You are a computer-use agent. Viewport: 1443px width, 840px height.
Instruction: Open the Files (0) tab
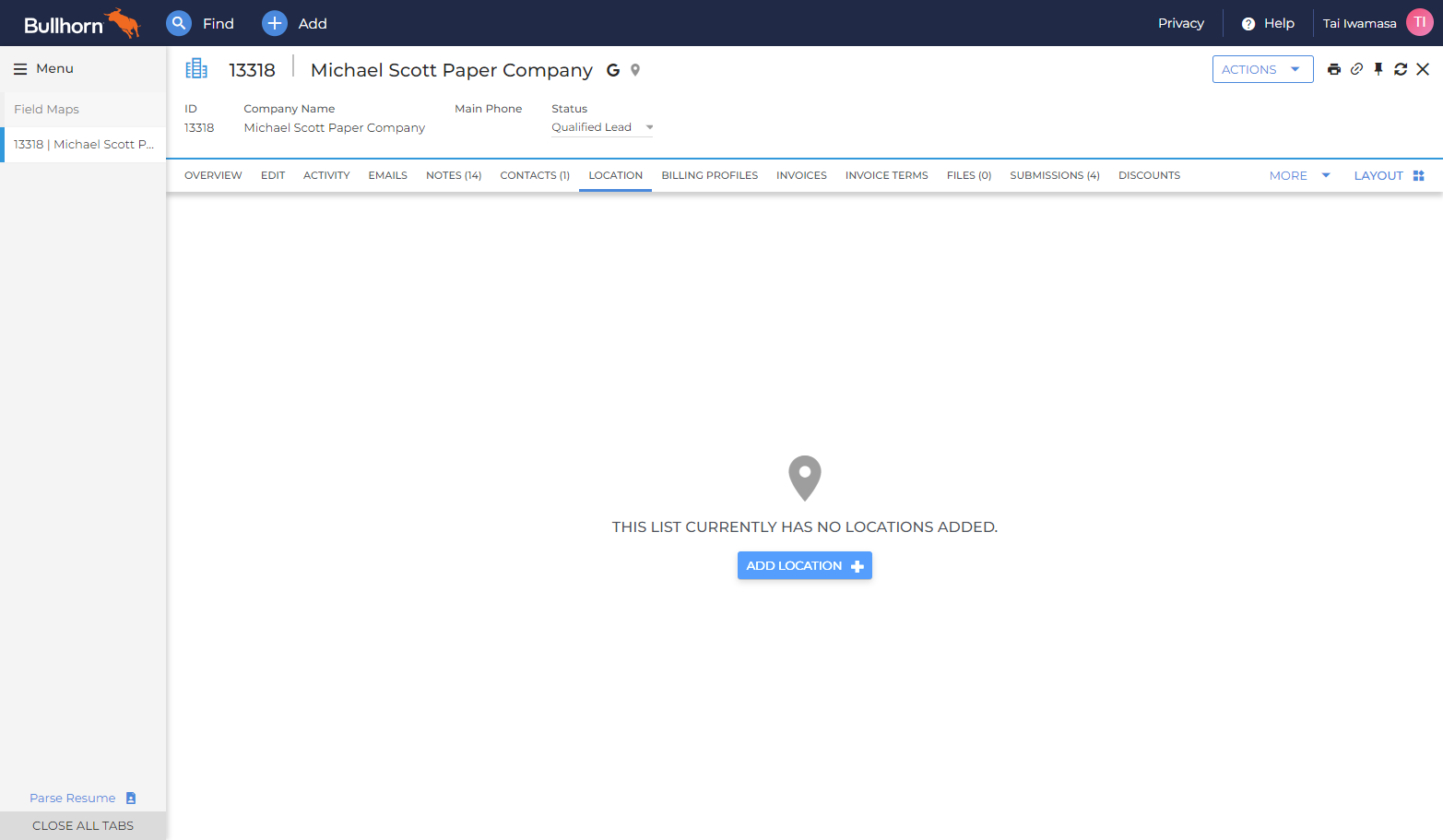[968, 175]
